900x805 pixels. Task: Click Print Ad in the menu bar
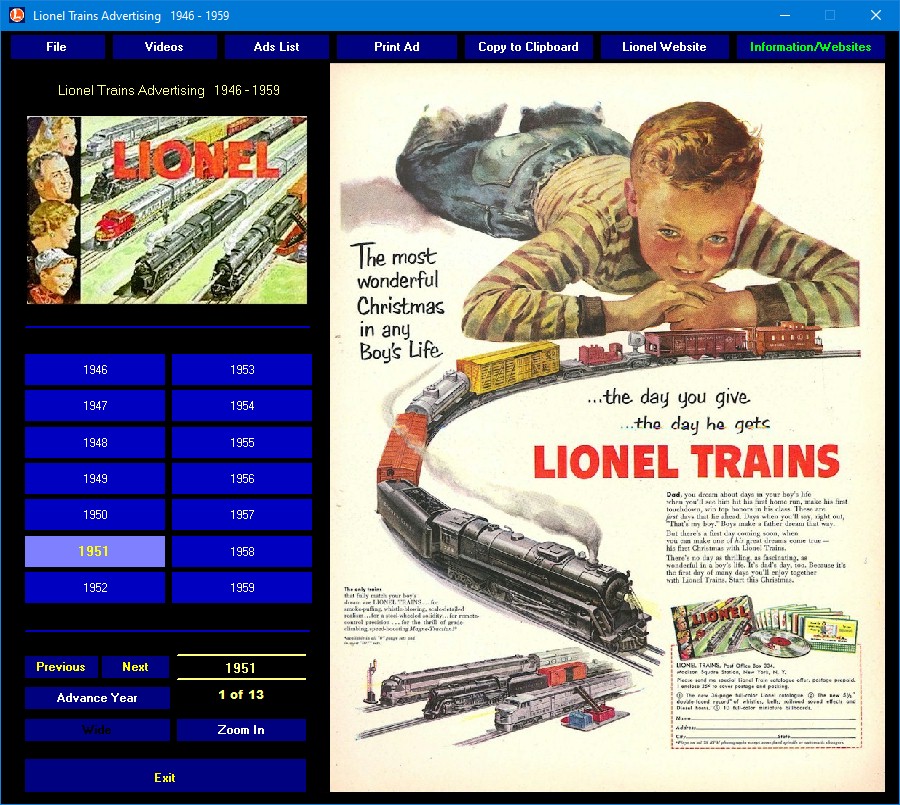[x=397, y=47]
